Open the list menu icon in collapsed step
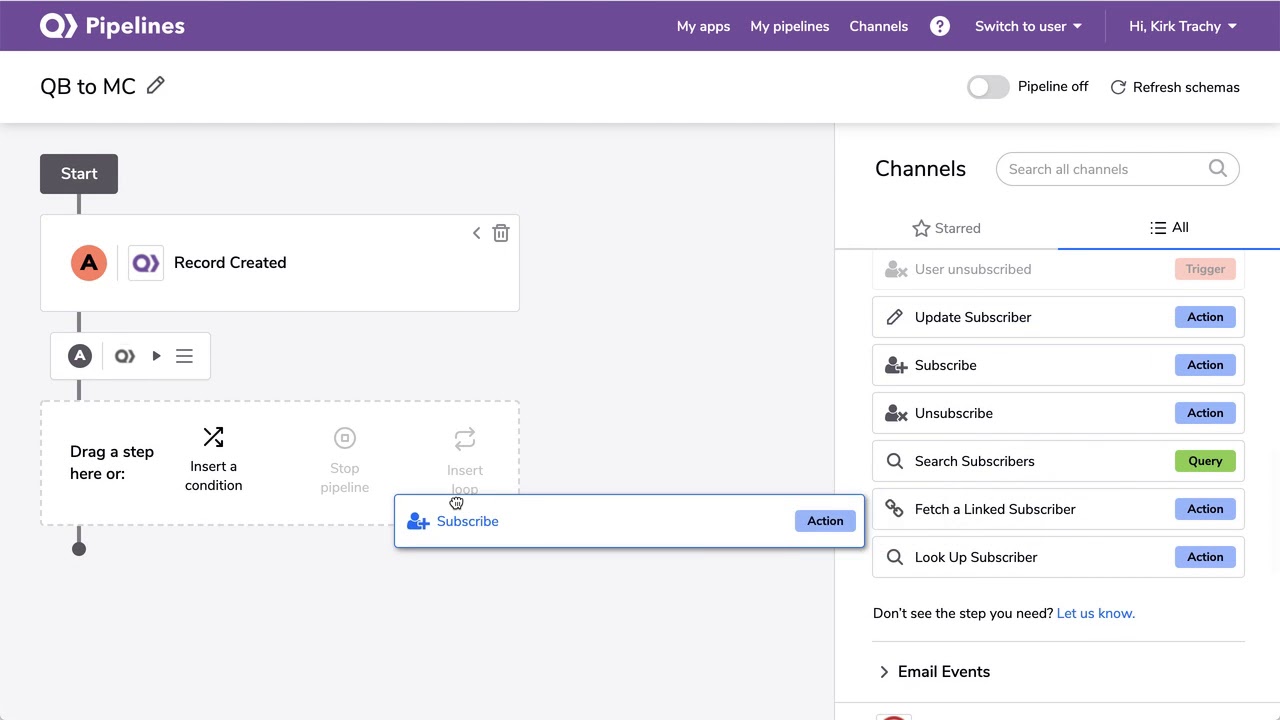Image resolution: width=1280 pixels, height=720 pixels. click(x=184, y=356)
